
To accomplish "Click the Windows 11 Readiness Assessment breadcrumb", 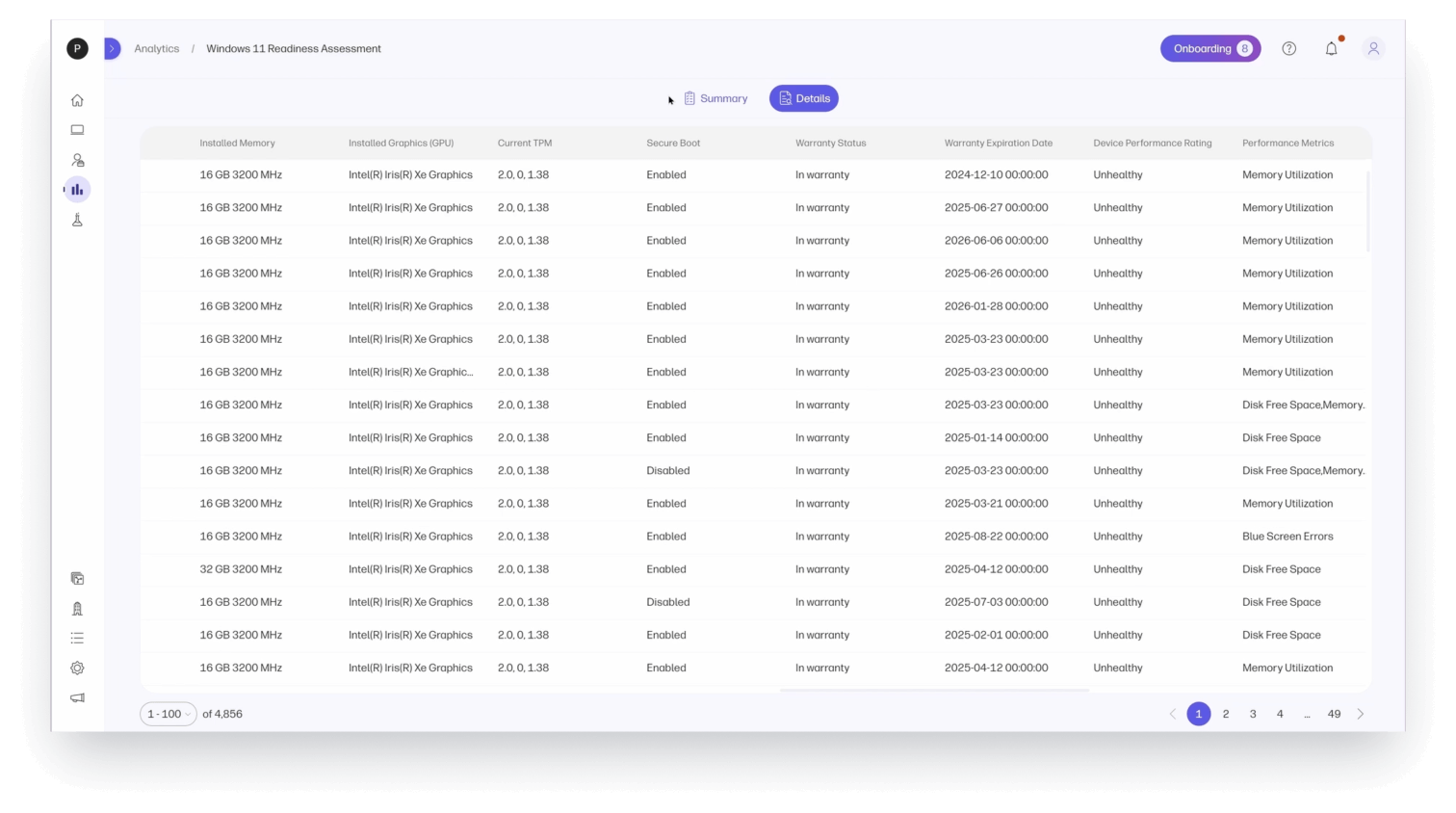I will 294,48.
